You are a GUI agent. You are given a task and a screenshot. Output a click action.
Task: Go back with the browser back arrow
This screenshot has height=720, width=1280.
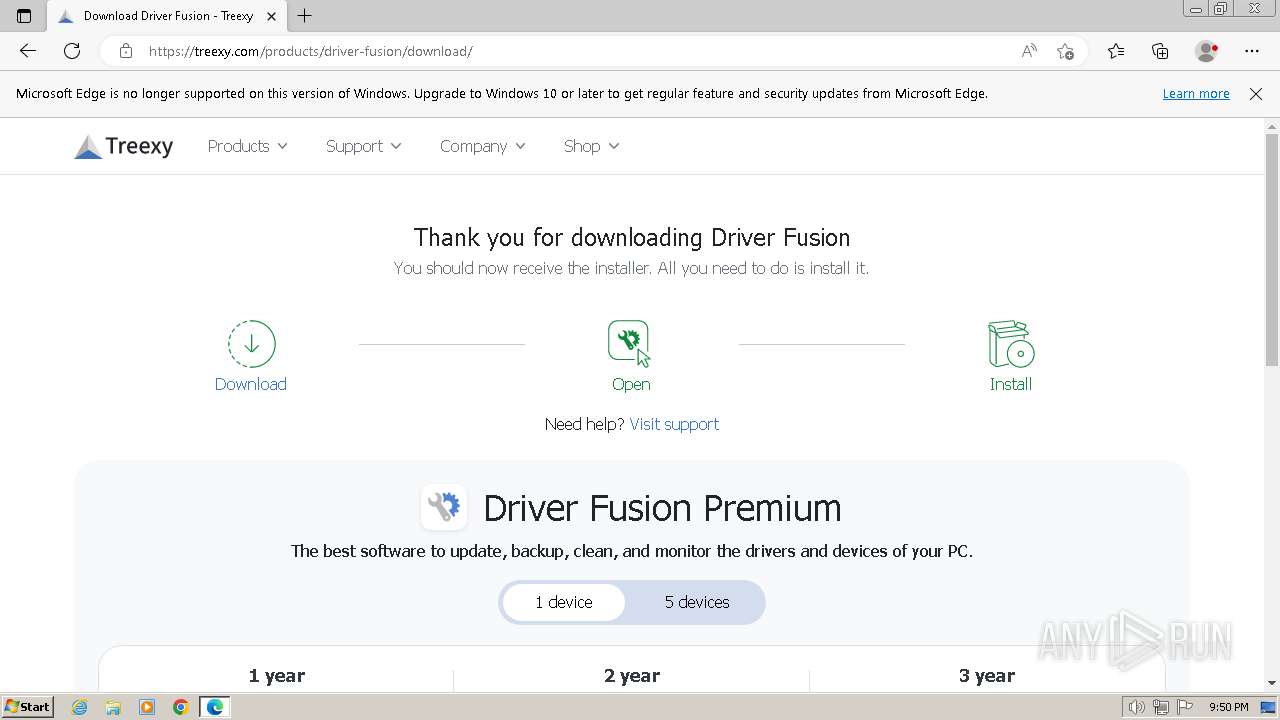pos(28,51)
